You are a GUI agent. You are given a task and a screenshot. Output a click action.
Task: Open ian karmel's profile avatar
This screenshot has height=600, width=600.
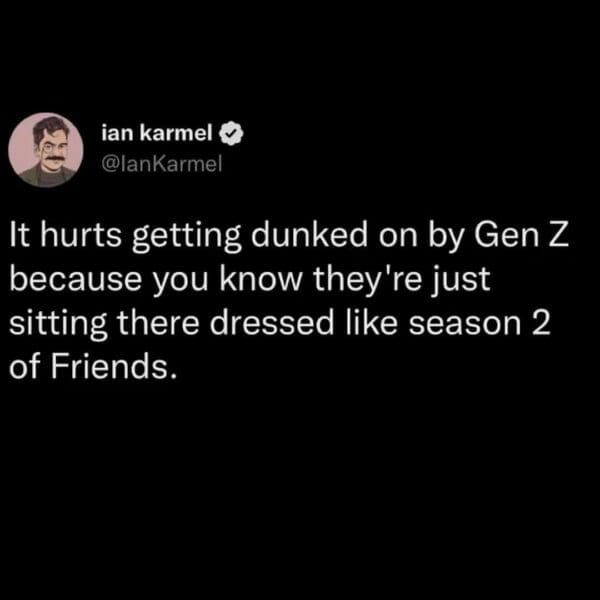46,150
